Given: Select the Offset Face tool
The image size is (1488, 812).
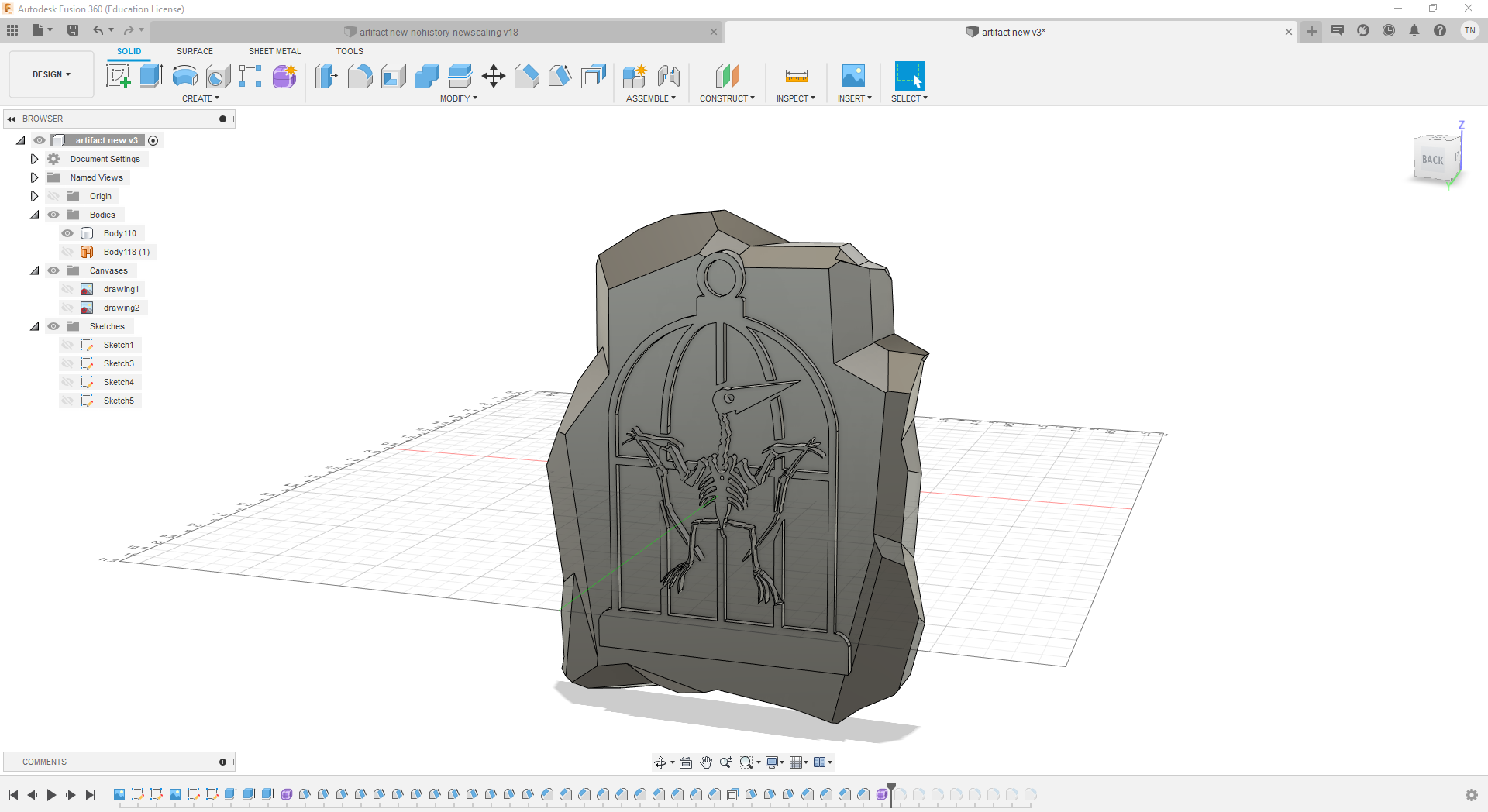Looking at the screenshot, I should [x=460, y=76].
